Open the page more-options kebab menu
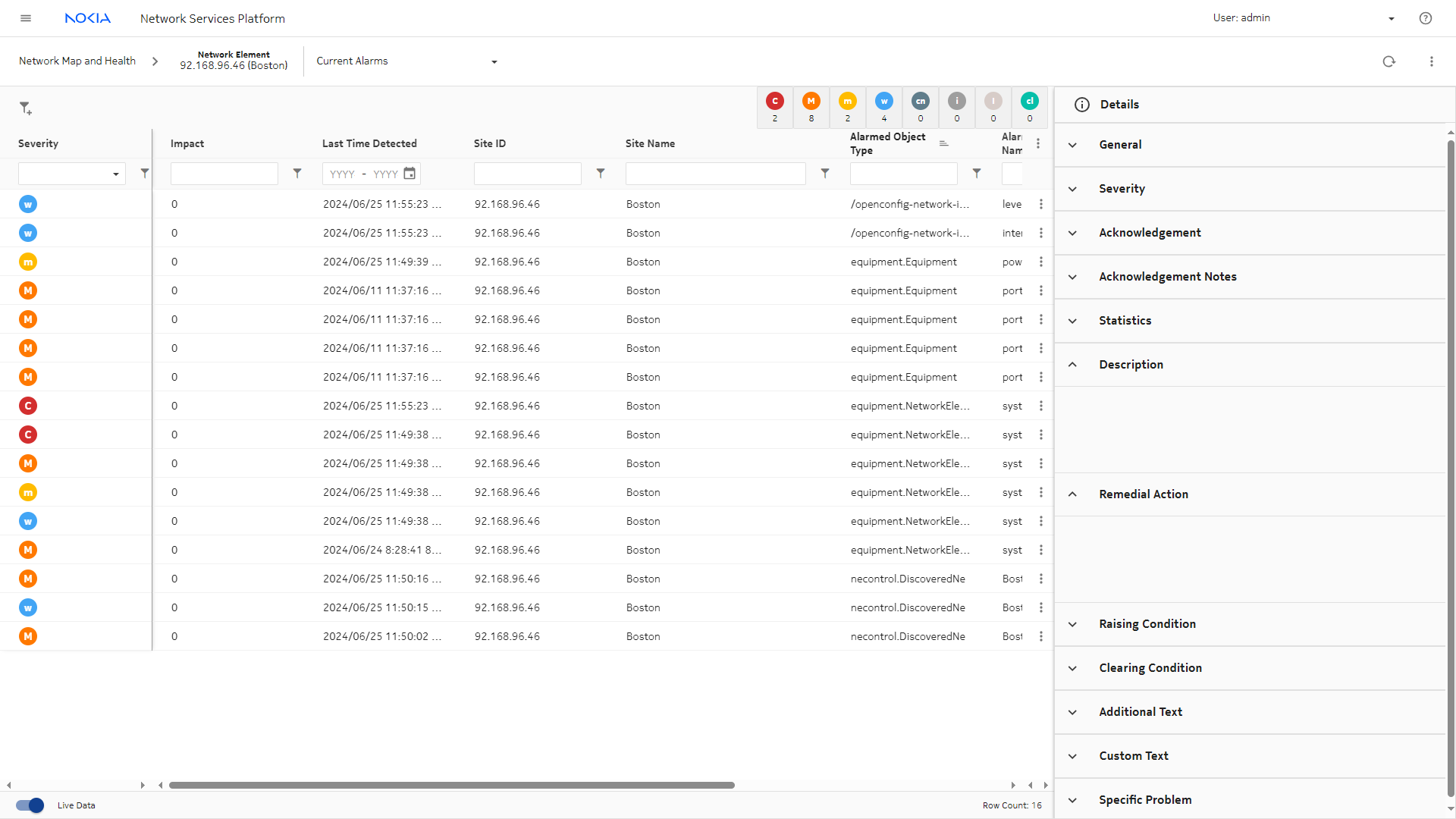 pos(1431,61)
